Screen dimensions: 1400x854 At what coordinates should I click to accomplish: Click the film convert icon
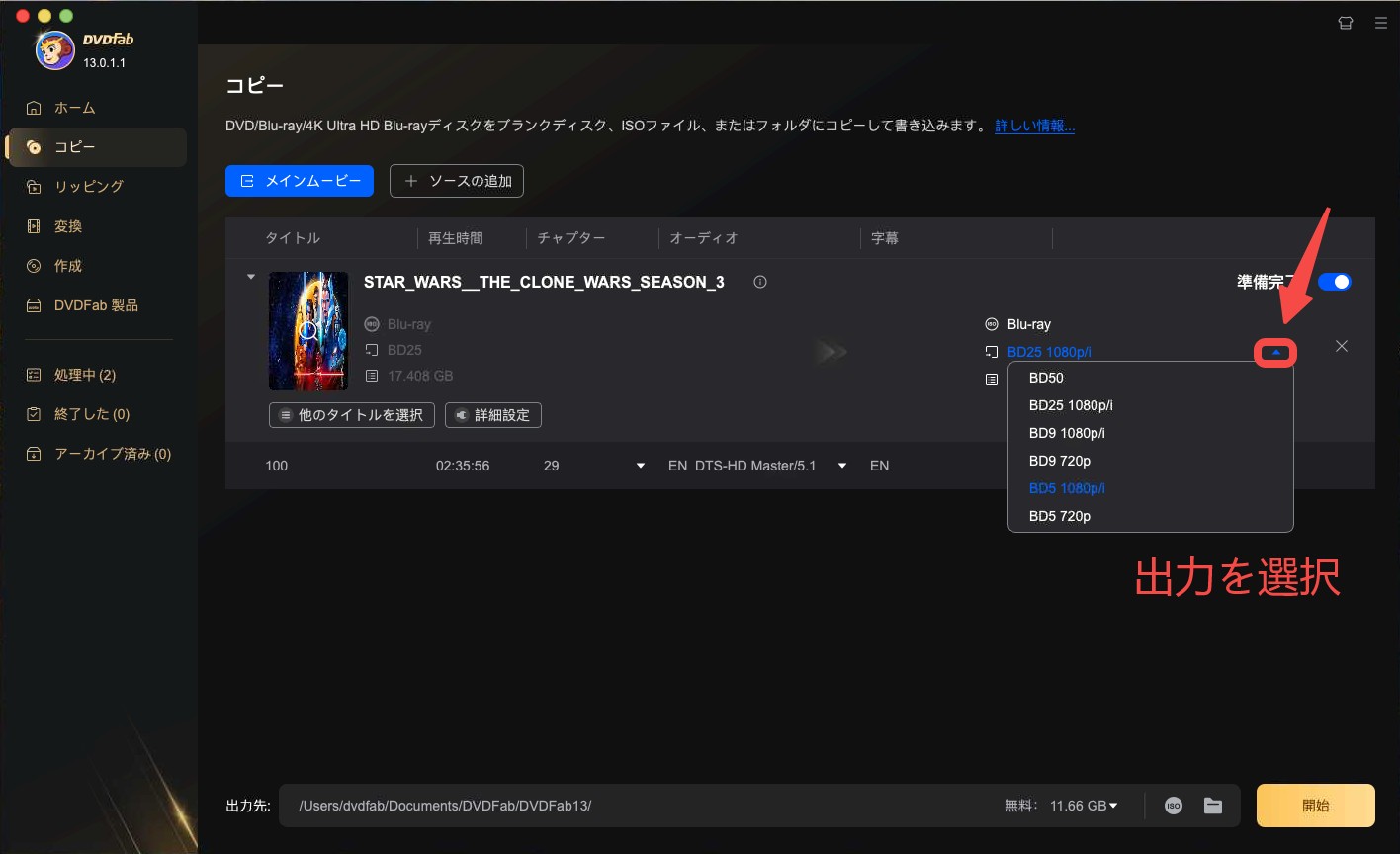pyautogui.click(x=34, y=226)
